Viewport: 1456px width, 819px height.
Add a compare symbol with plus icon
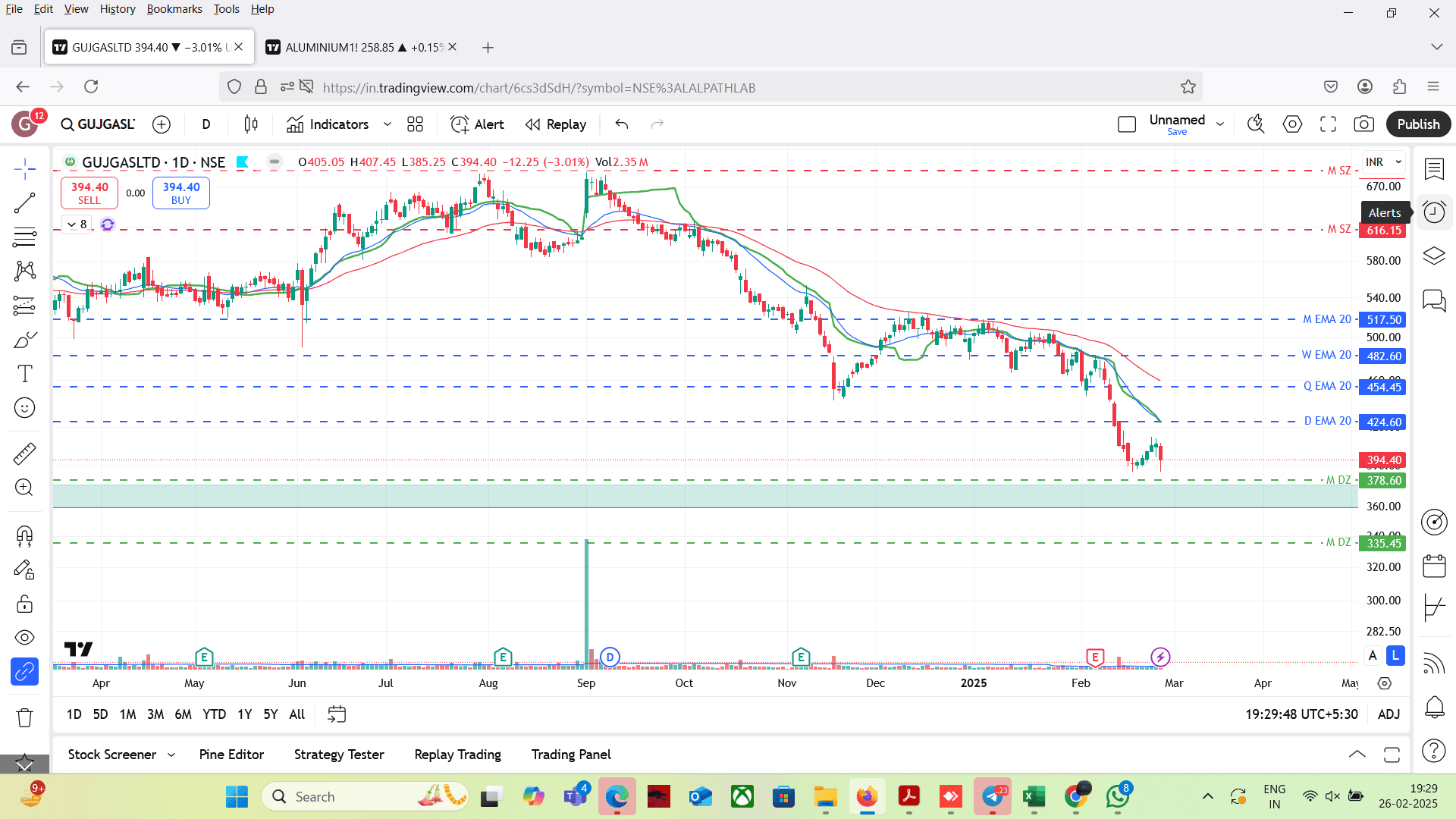coord(162,124)
